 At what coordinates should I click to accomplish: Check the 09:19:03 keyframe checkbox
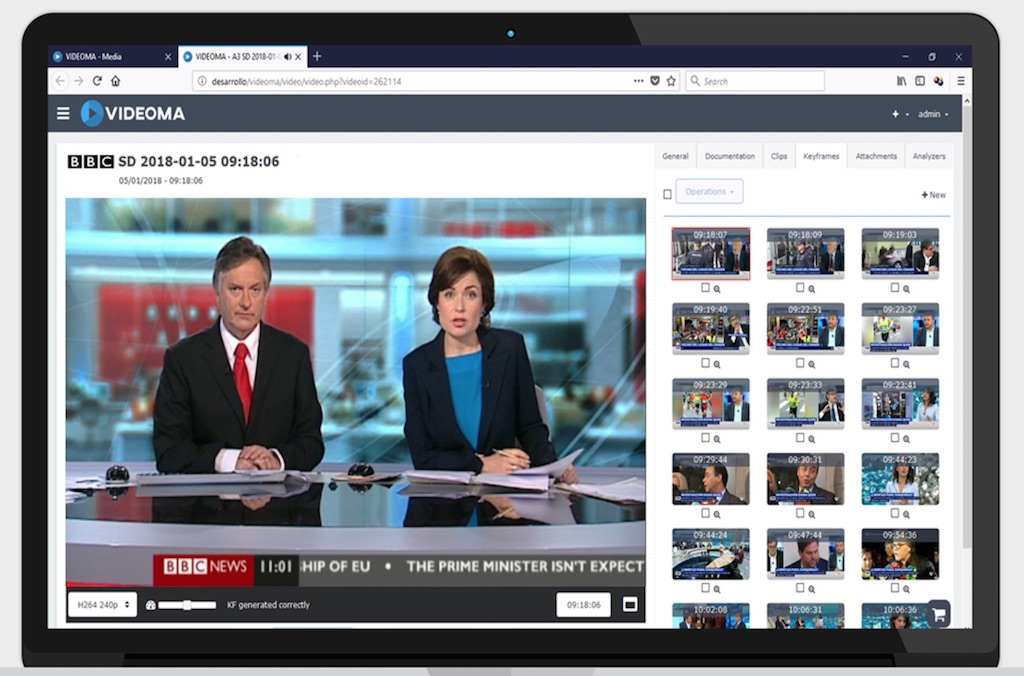click(x=895, y=287)
